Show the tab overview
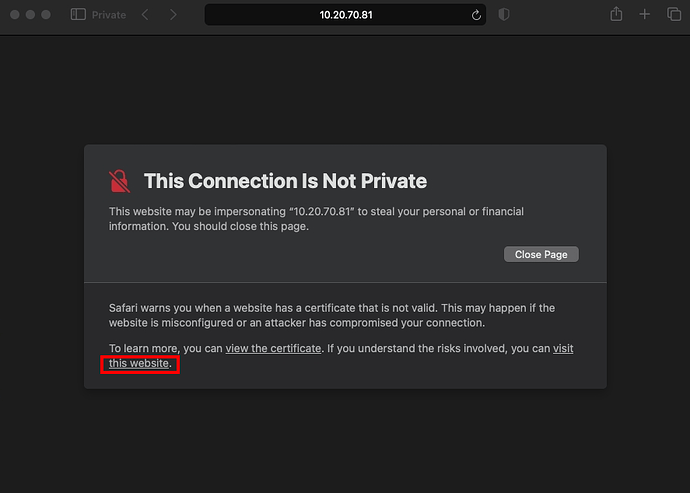Image resolution: width=690 pixels, height=493 pixels. pyautogui.click(x=673, y=15)
